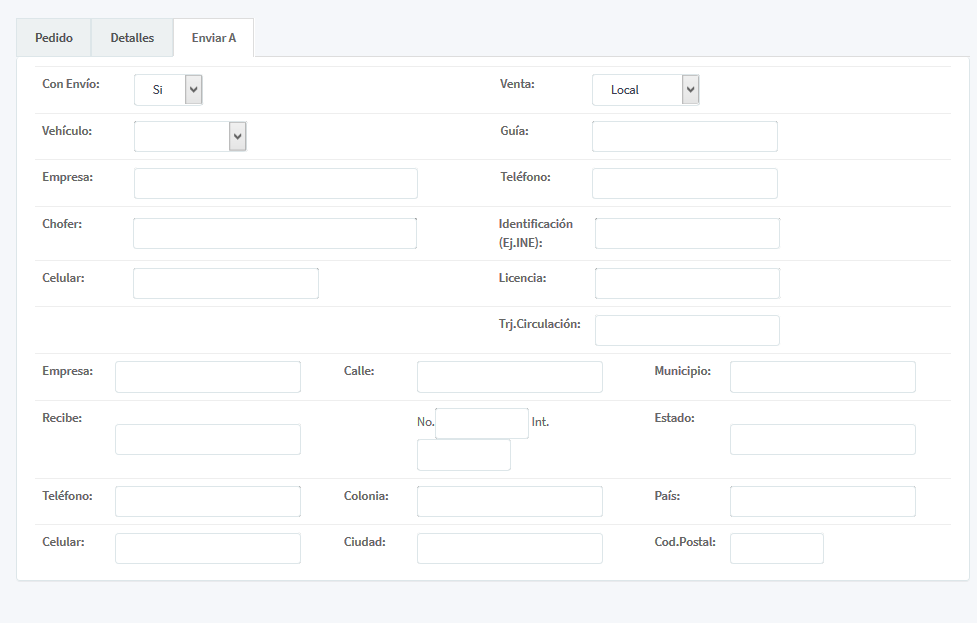Image resolution: width=977 pixels, height=623 pixels.
Task: Select the Calle input field
Action: (x=509, y=377)
